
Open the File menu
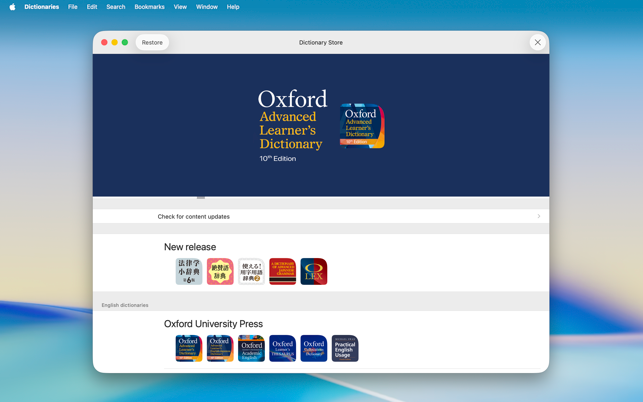click(x=73, y=7)
